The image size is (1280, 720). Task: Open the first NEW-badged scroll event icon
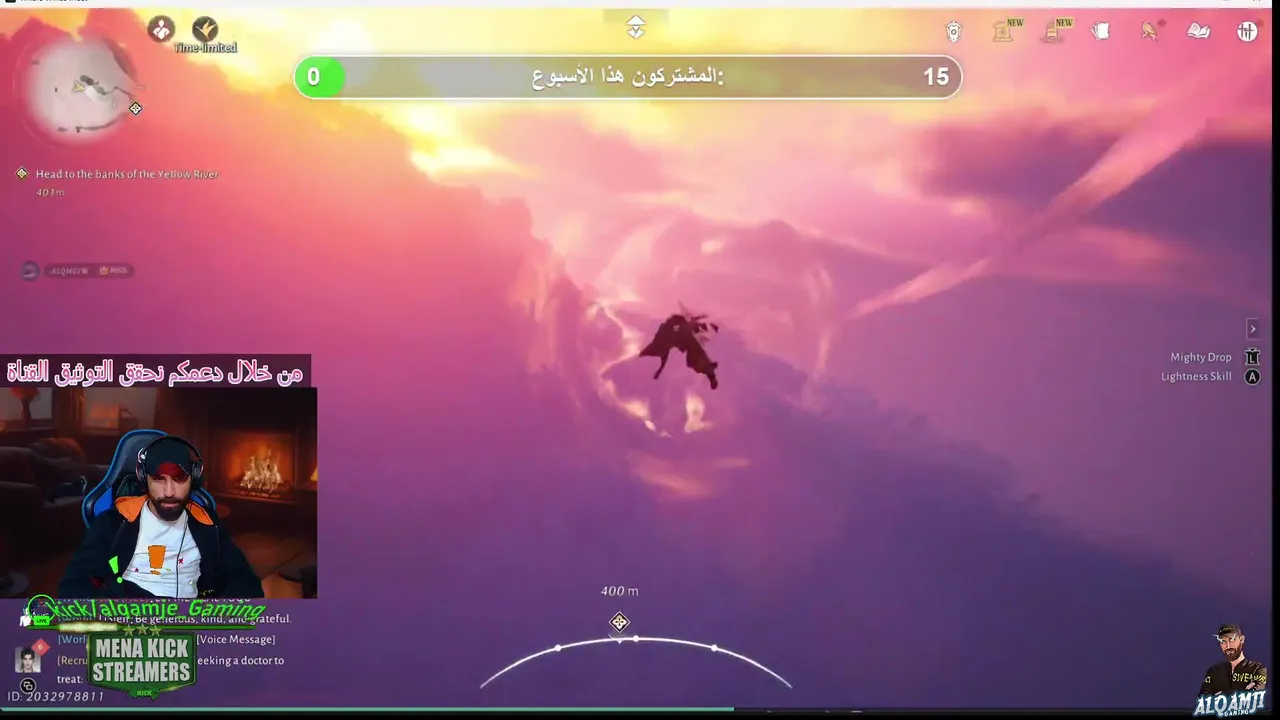(1003, 32)
